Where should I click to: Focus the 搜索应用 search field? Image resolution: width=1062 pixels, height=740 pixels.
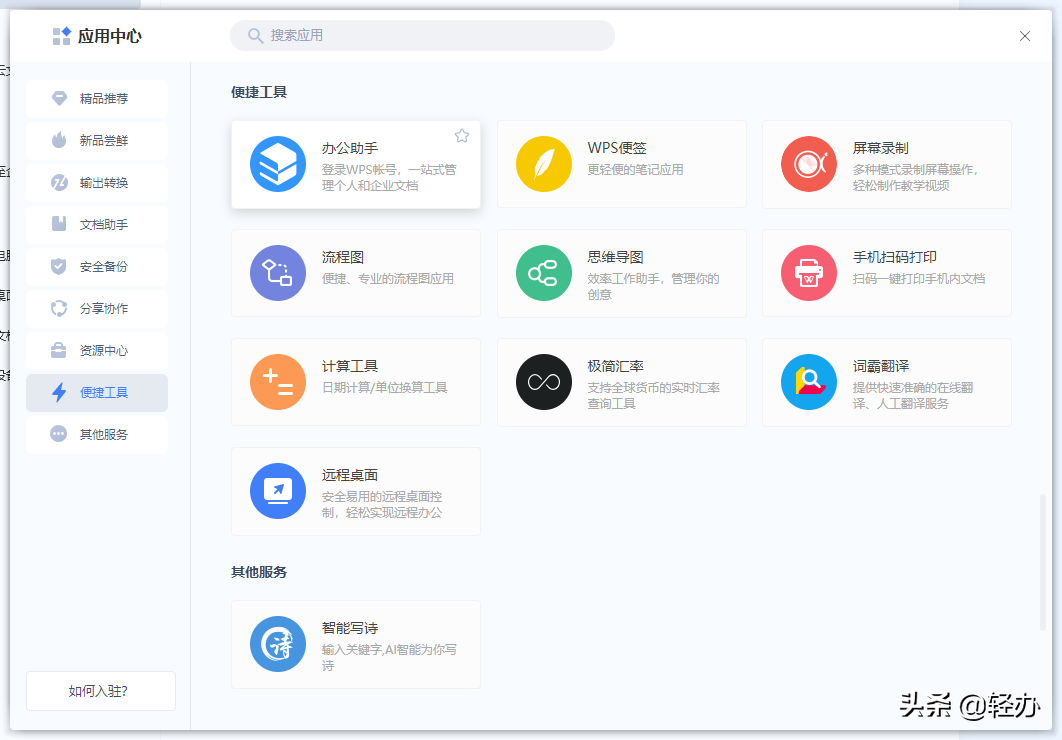pos(423,35)
